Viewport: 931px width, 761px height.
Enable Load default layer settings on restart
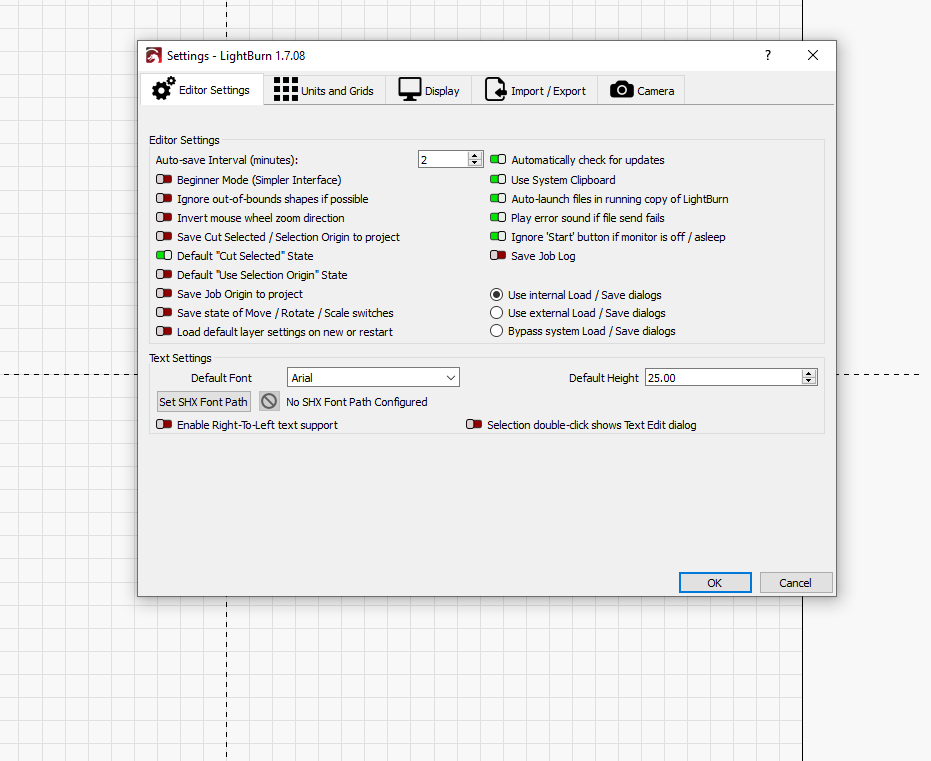click(164, 331)
